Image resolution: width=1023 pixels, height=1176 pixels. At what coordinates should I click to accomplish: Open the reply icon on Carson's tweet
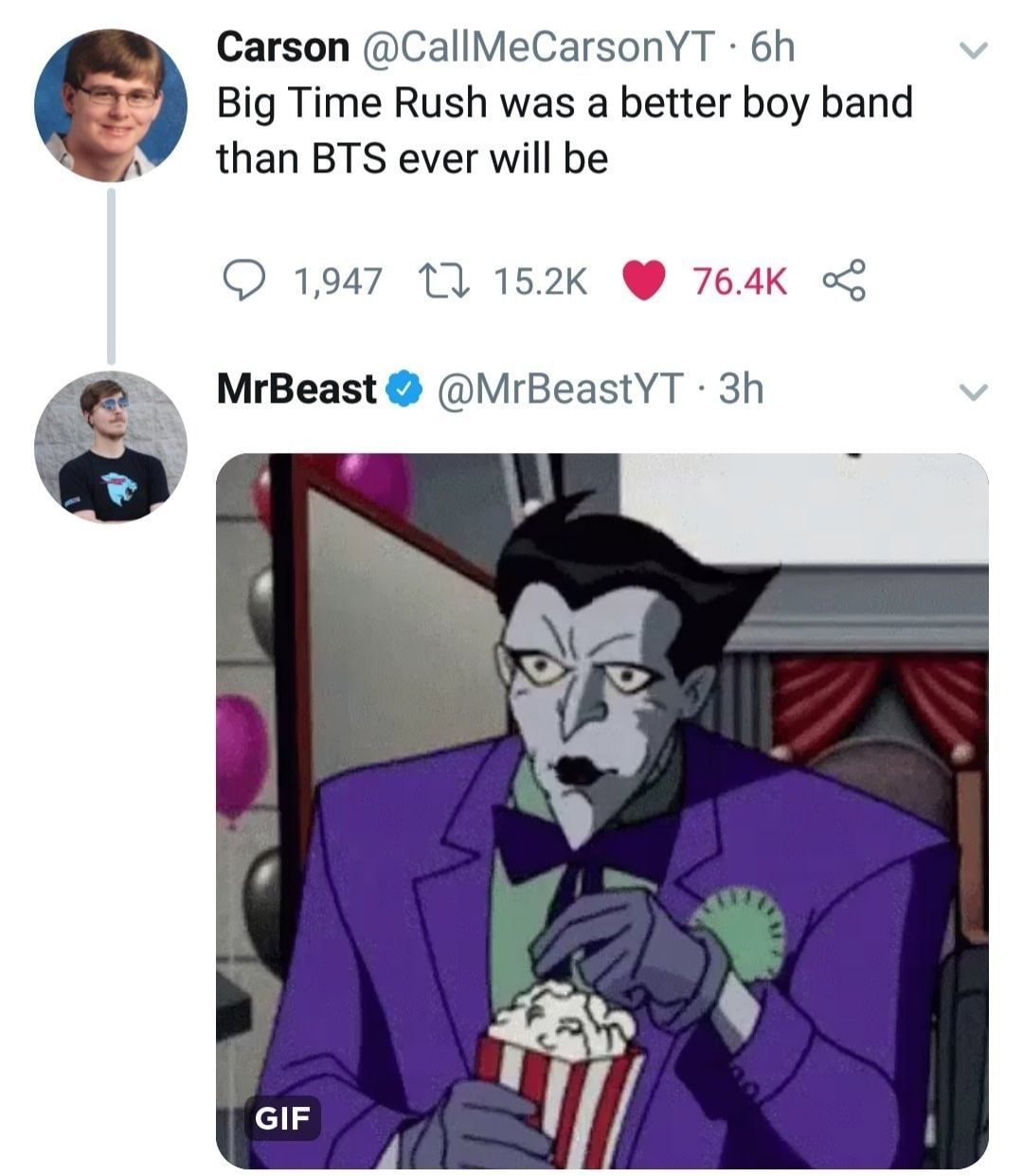(x=243, y=280)
